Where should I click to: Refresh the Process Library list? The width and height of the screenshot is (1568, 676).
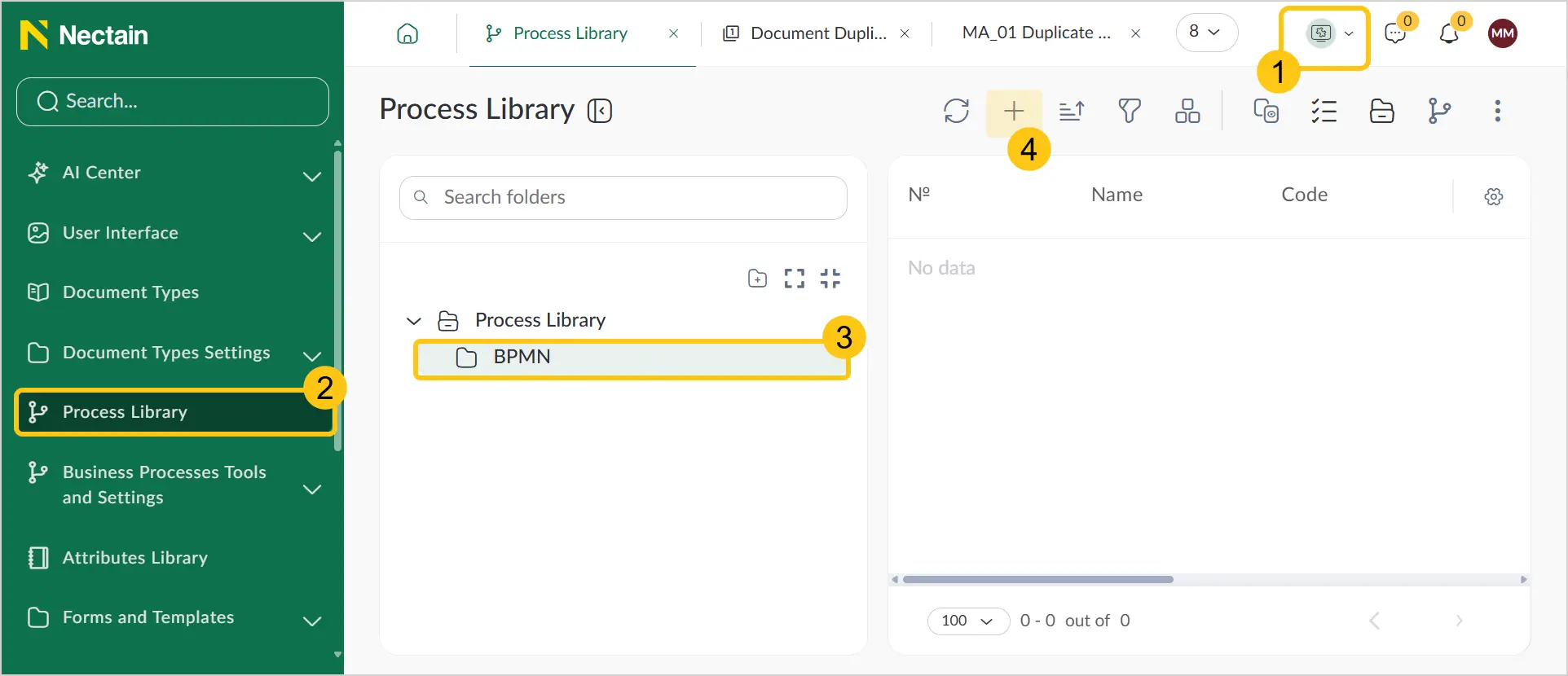point(956,111)
